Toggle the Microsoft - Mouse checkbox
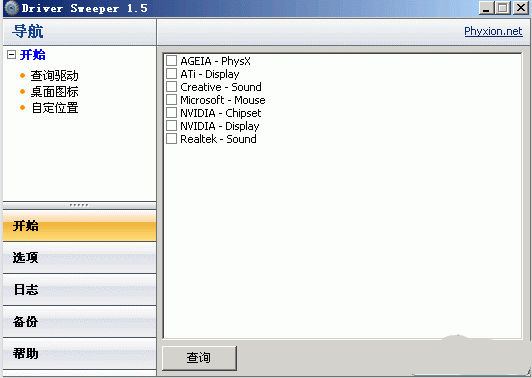Image resolution: width=532 pixels, height=378 pixels. pos(171,100)
